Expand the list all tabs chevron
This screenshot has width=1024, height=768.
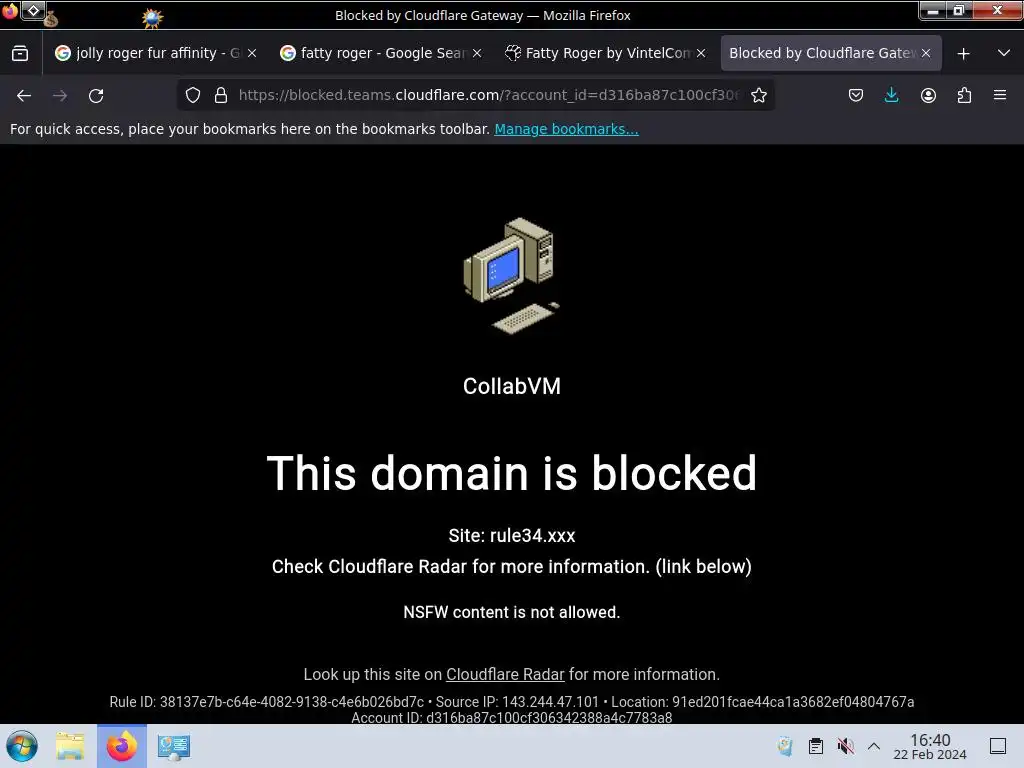click(1004, 53)
